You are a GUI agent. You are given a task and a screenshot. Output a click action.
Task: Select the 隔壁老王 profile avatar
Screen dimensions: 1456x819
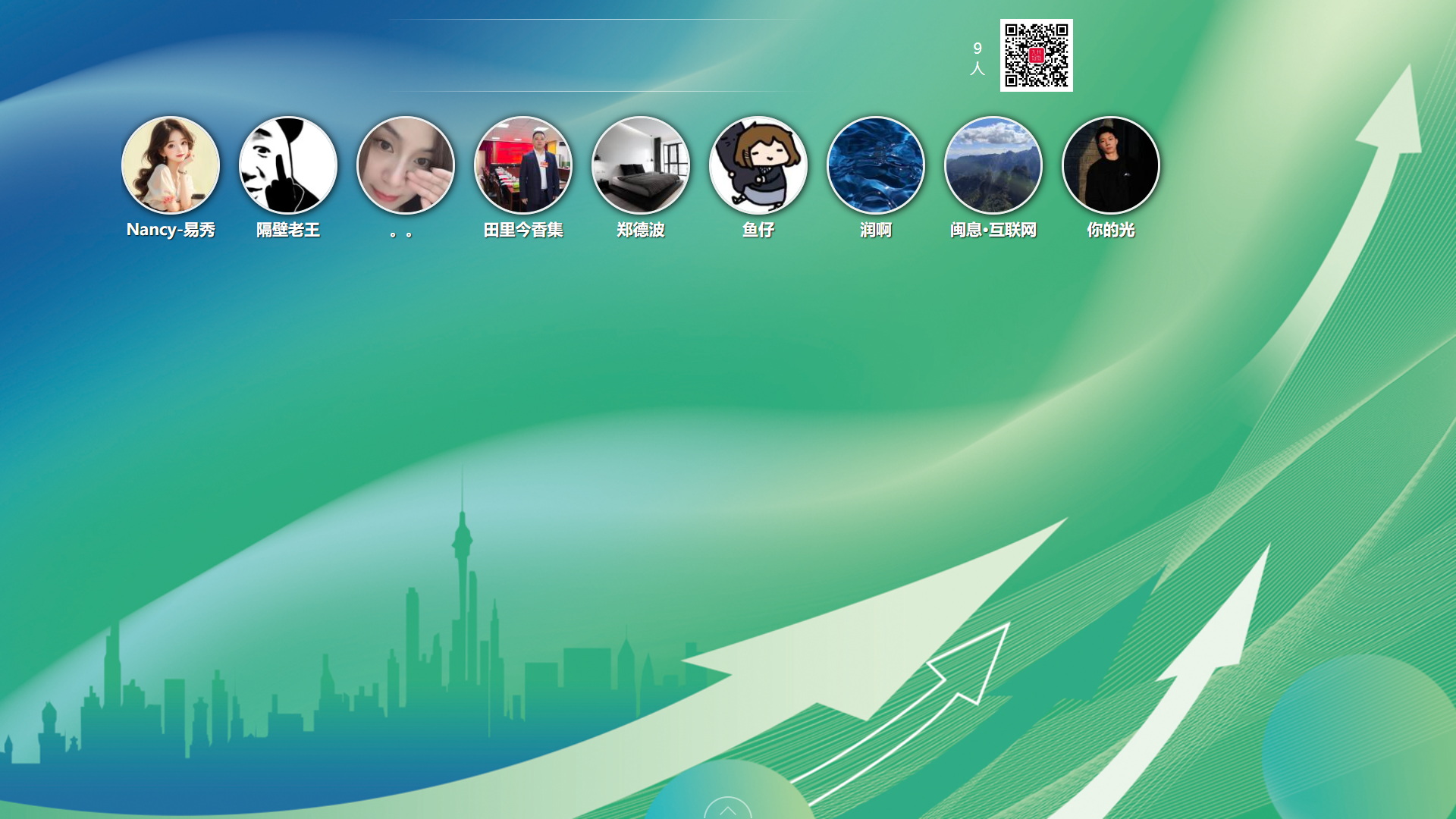(288, 165)
